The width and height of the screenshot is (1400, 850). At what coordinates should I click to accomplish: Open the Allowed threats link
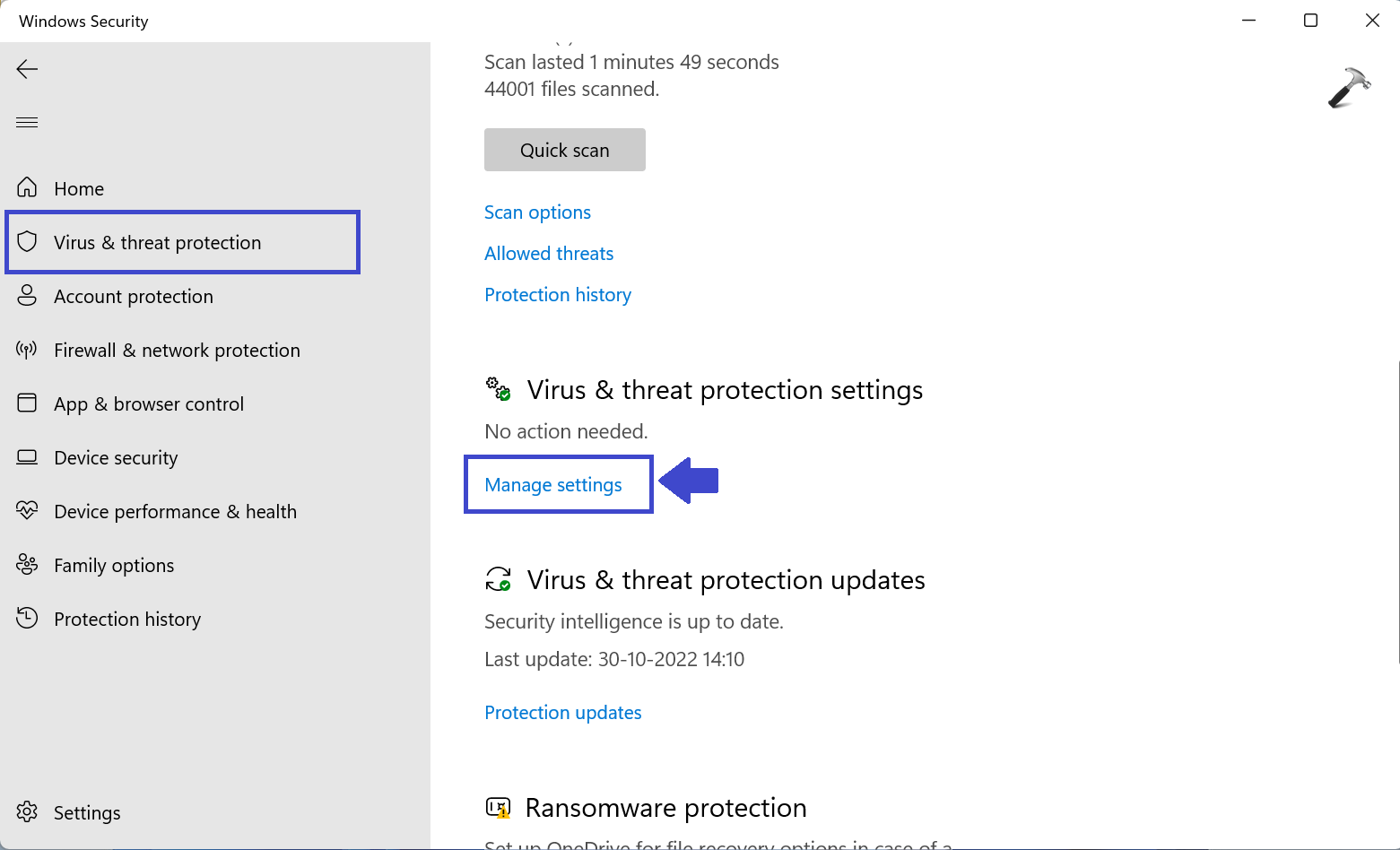[x=549, y=254]
